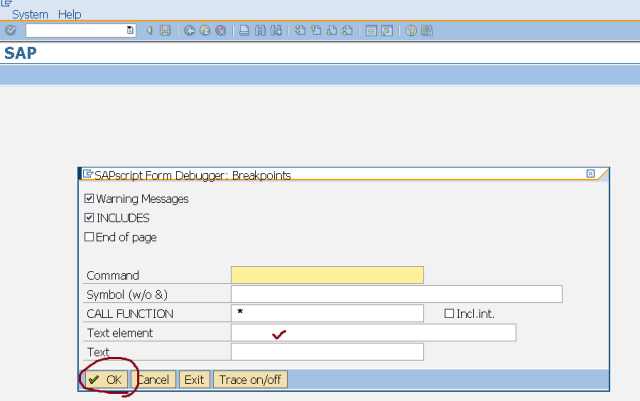Click the yellow Exit up-arrow icon
This screenshot has width=640, height=401.
[x=205, y=30]
